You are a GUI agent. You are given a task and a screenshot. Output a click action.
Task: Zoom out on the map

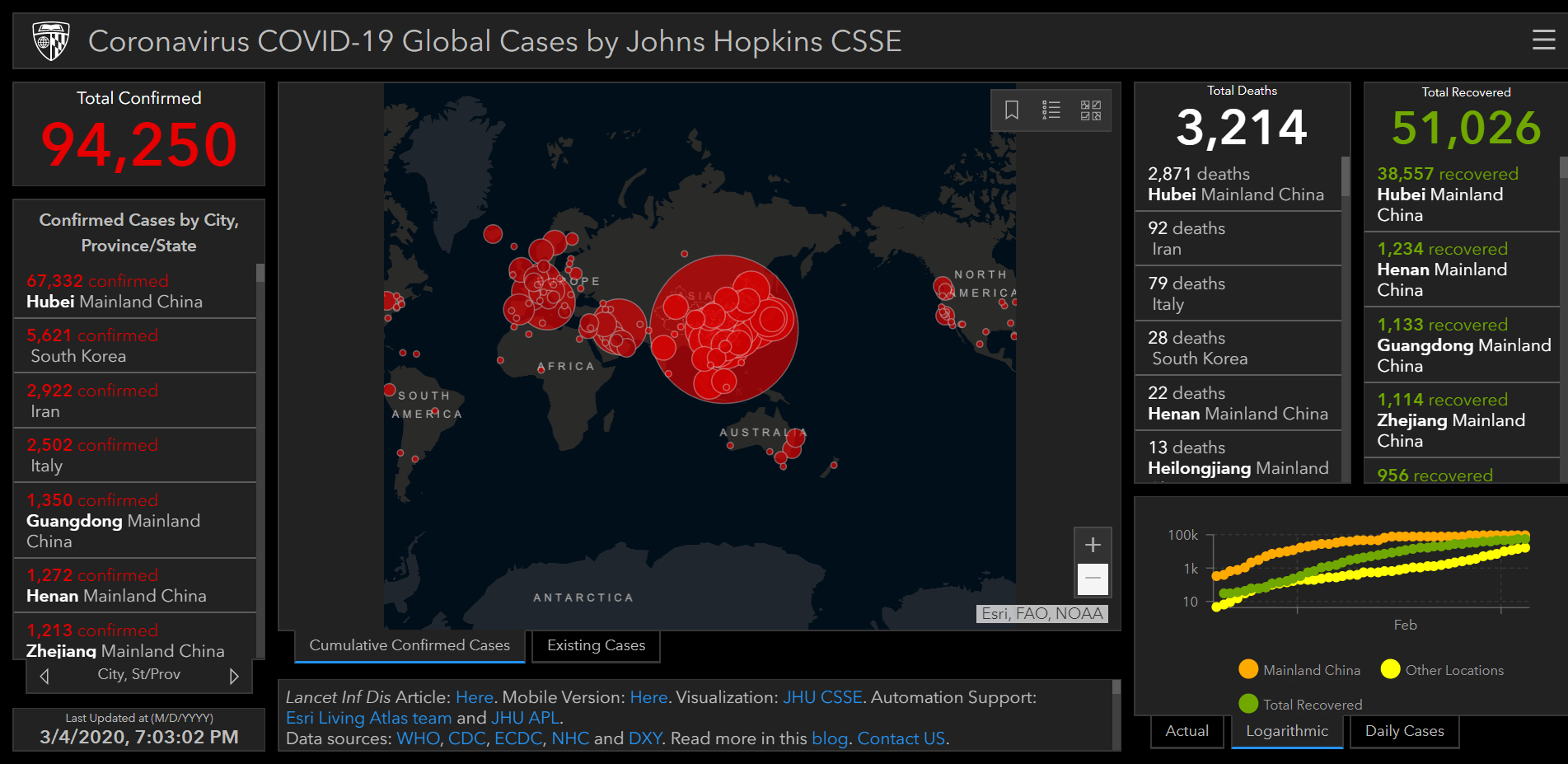(1093, 579)
